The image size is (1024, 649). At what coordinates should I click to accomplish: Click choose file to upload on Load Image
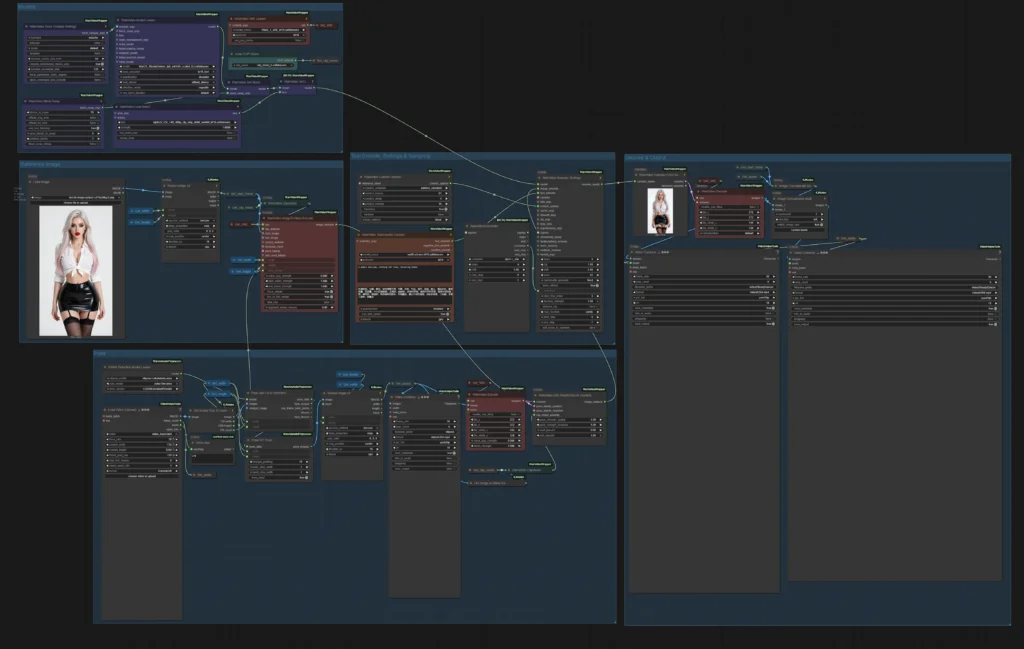tap(76, 203)
